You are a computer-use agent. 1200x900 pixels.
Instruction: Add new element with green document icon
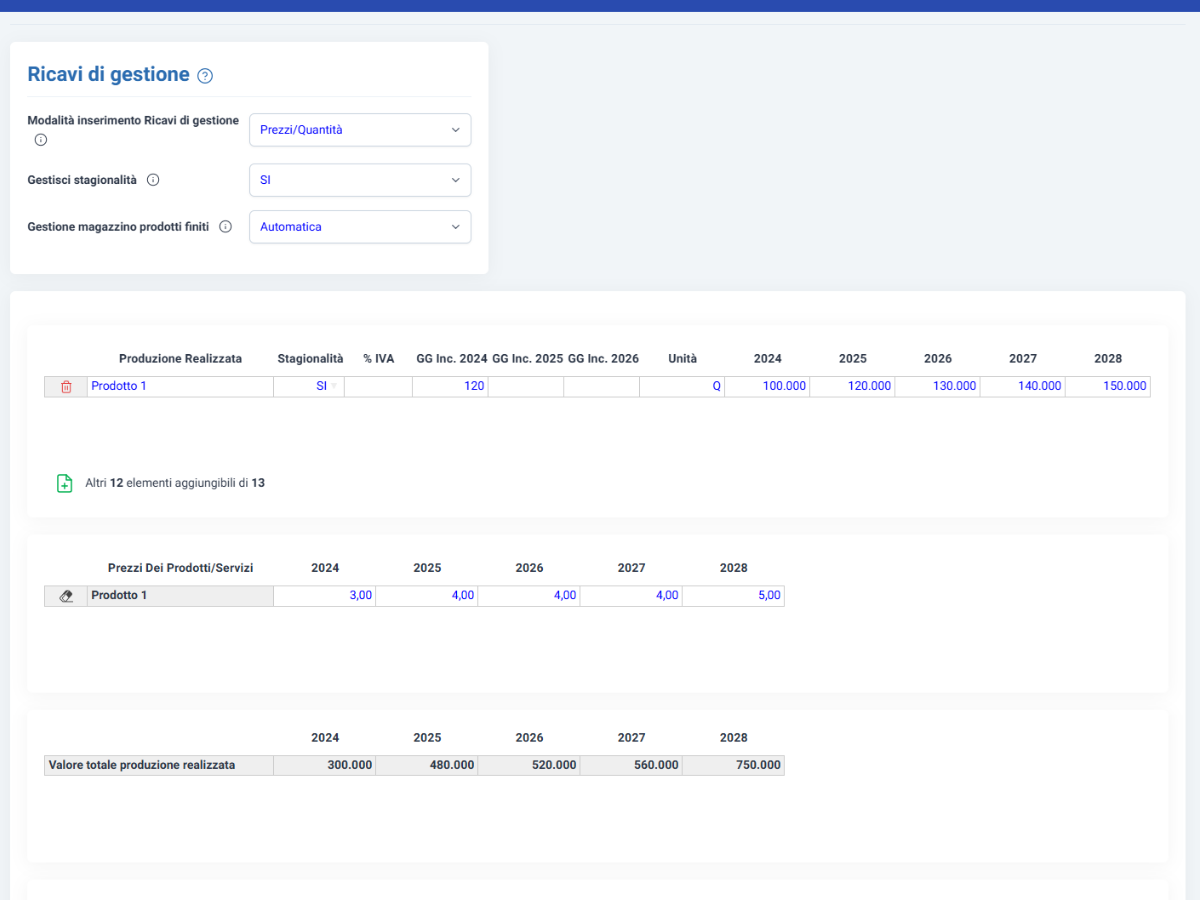click(x=65, y=483)
